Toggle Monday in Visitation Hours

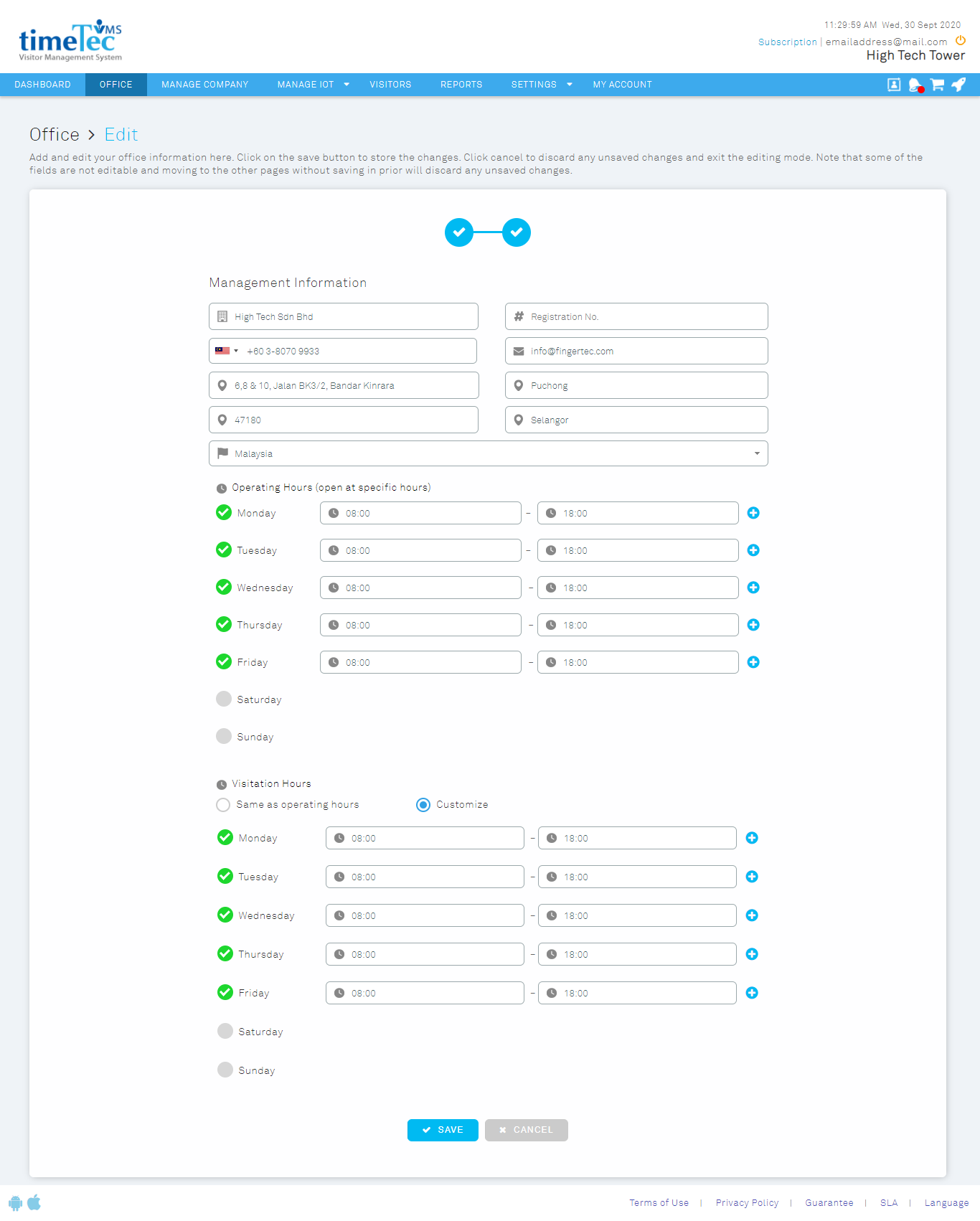(225, 837)
